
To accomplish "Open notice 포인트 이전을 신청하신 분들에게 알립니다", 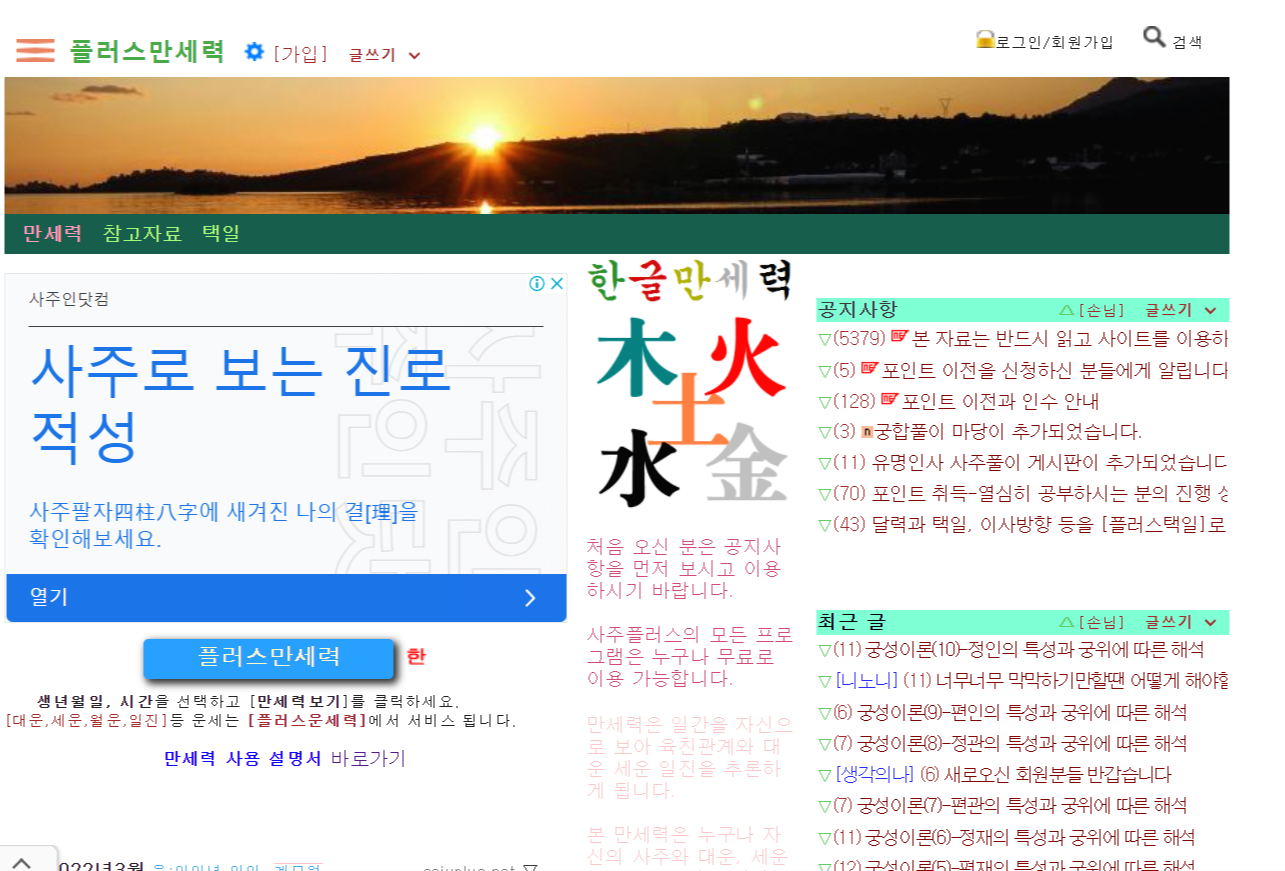I will 1055,370.
